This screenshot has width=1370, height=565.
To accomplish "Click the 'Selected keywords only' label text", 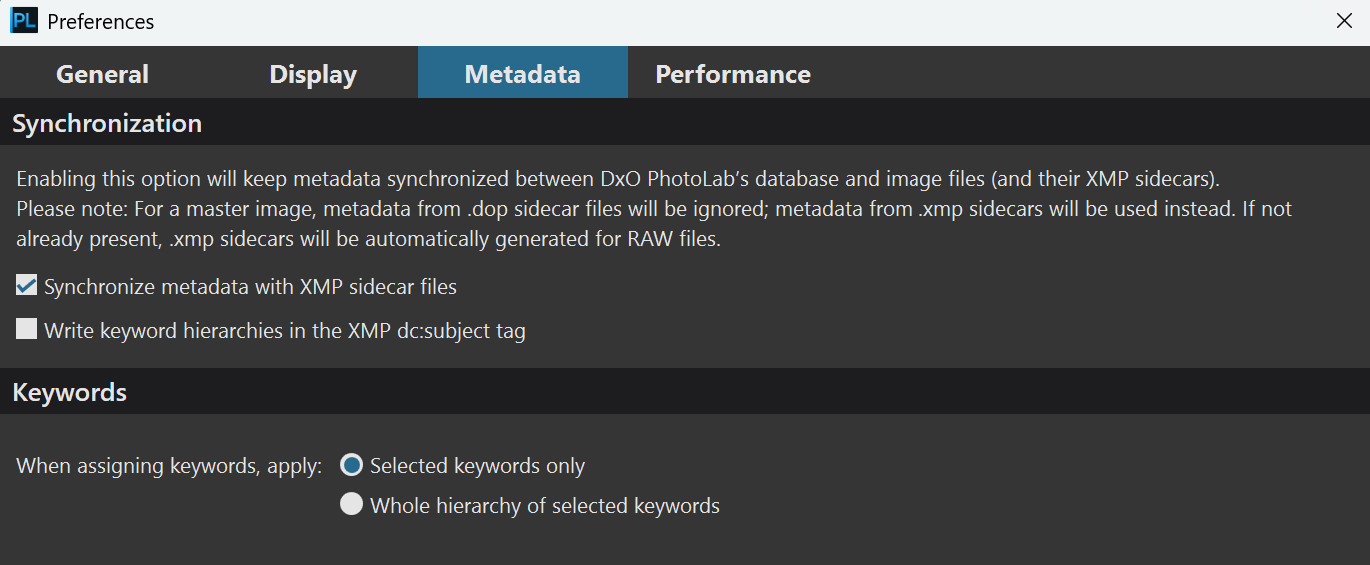I will point(478,466).
